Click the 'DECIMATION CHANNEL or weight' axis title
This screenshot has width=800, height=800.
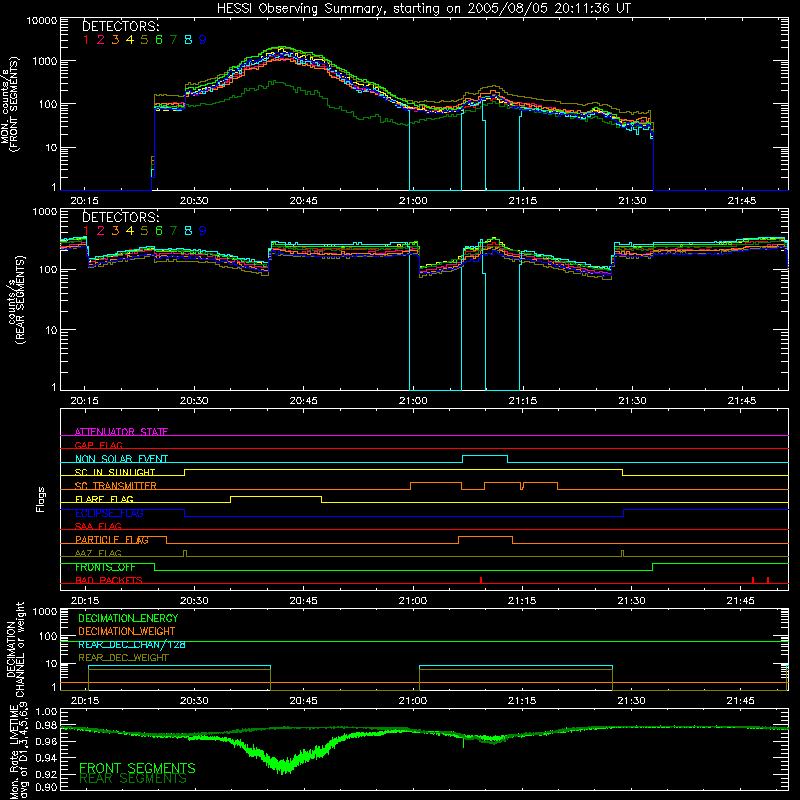(15, 649)
